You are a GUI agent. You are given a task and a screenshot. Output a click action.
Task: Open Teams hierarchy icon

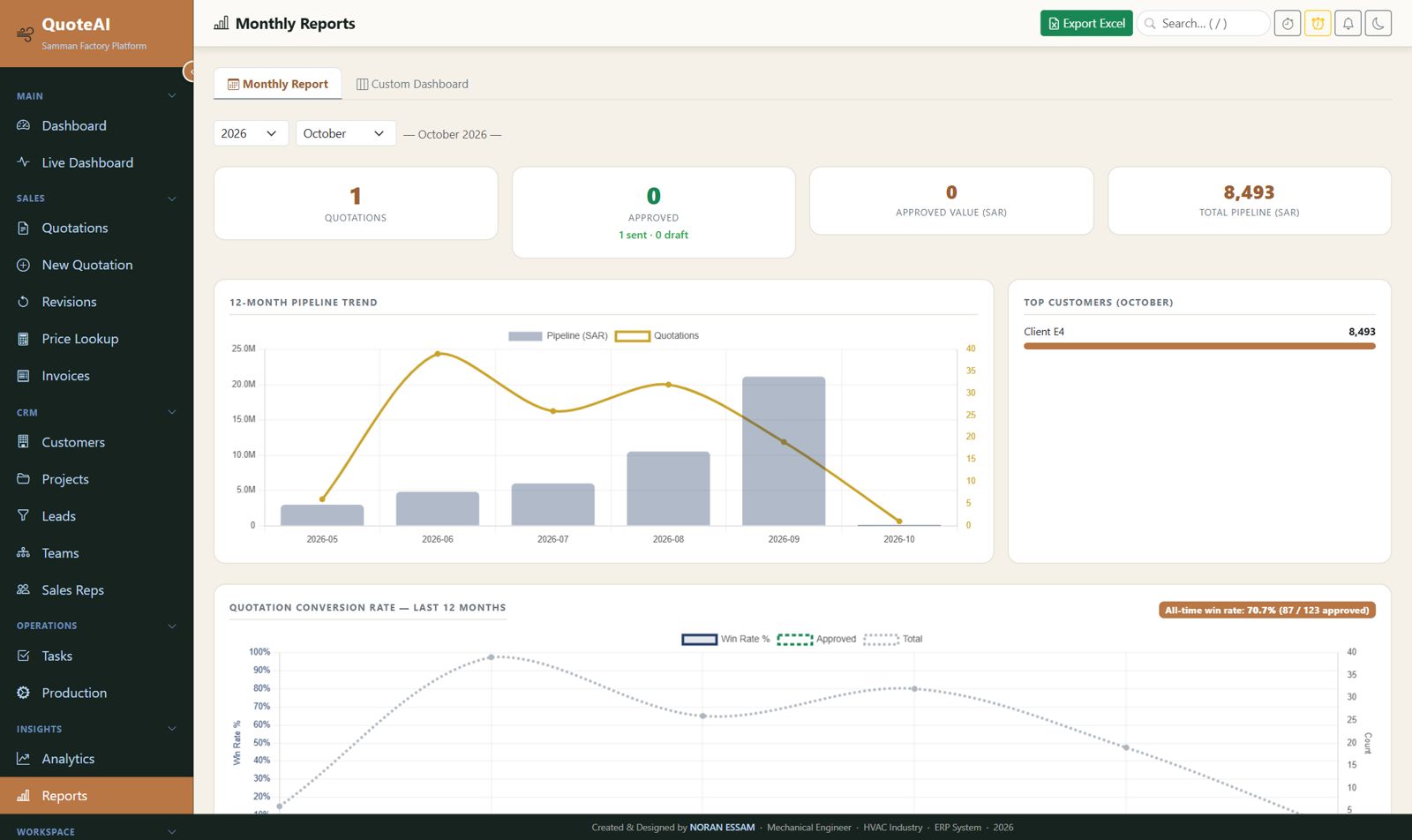click(x=23, y=553)
